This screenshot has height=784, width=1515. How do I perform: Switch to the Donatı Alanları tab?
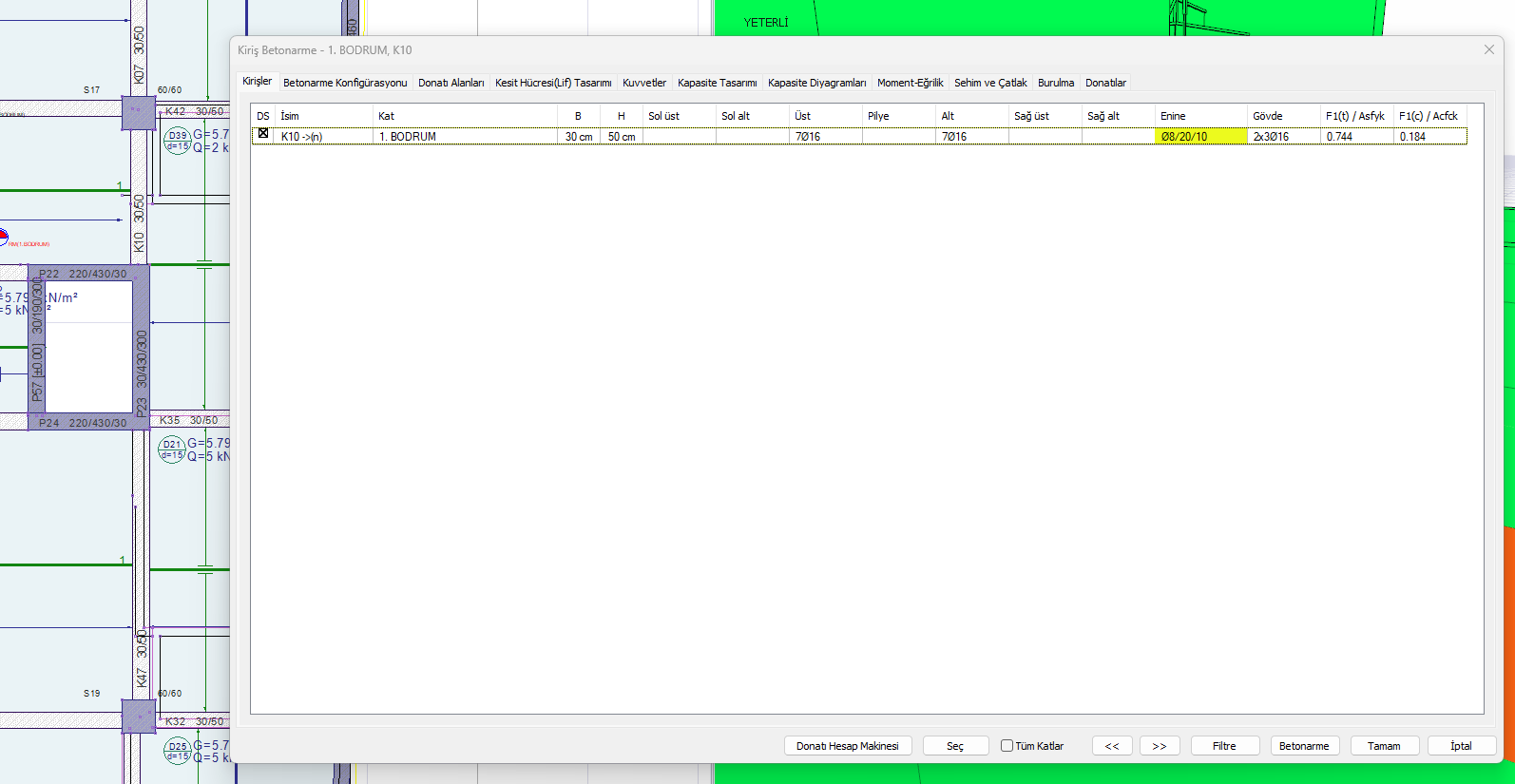[451, 83]
